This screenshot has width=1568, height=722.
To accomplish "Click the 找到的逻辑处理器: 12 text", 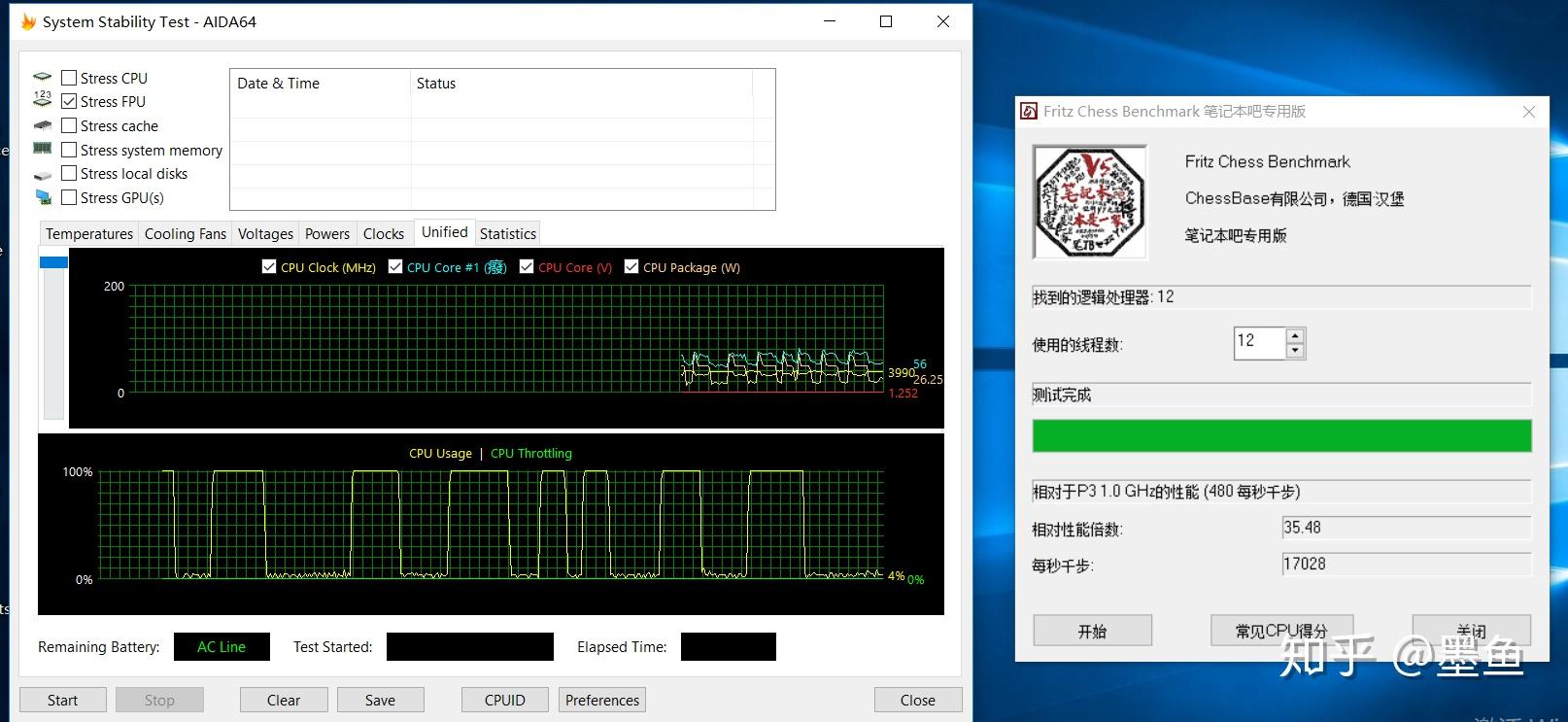I will [x=1104, y=297].
